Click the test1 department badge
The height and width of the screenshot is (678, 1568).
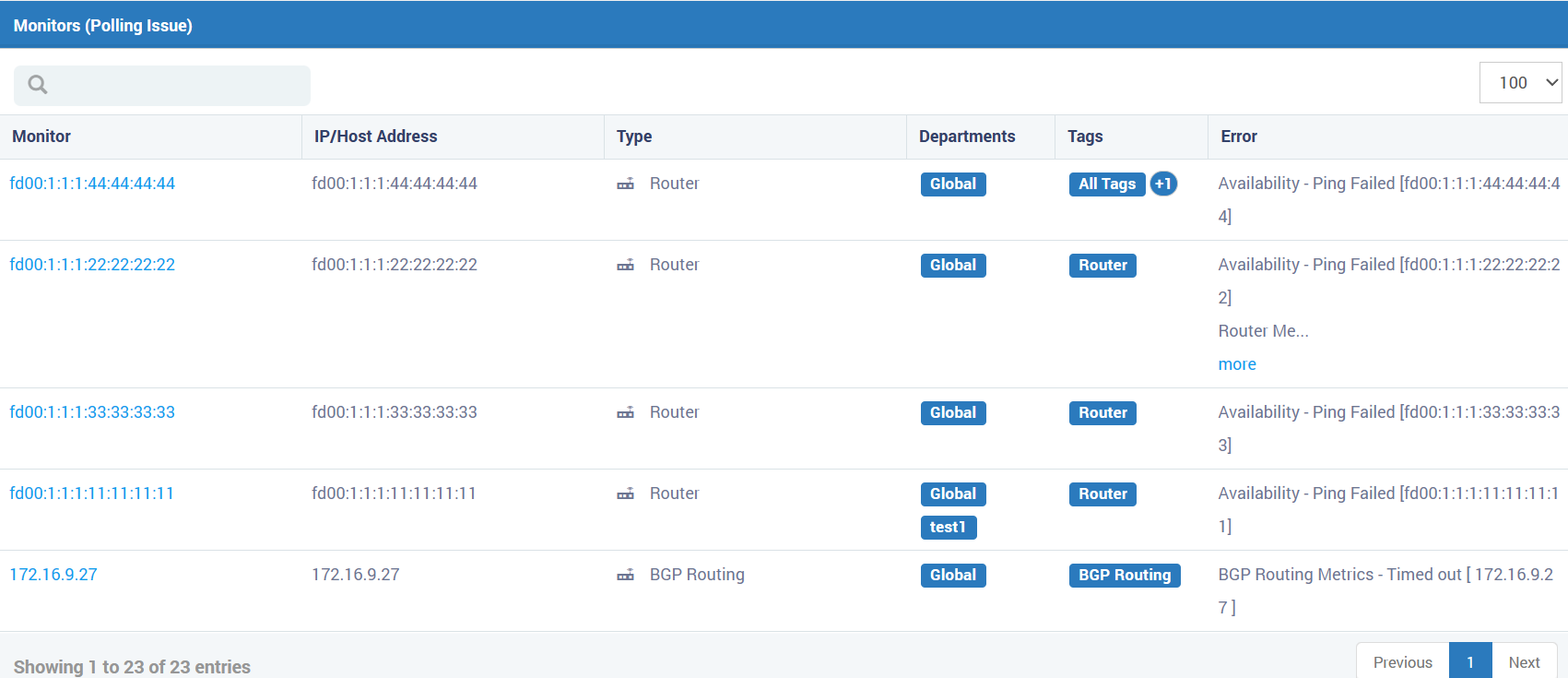coord(949,528)
